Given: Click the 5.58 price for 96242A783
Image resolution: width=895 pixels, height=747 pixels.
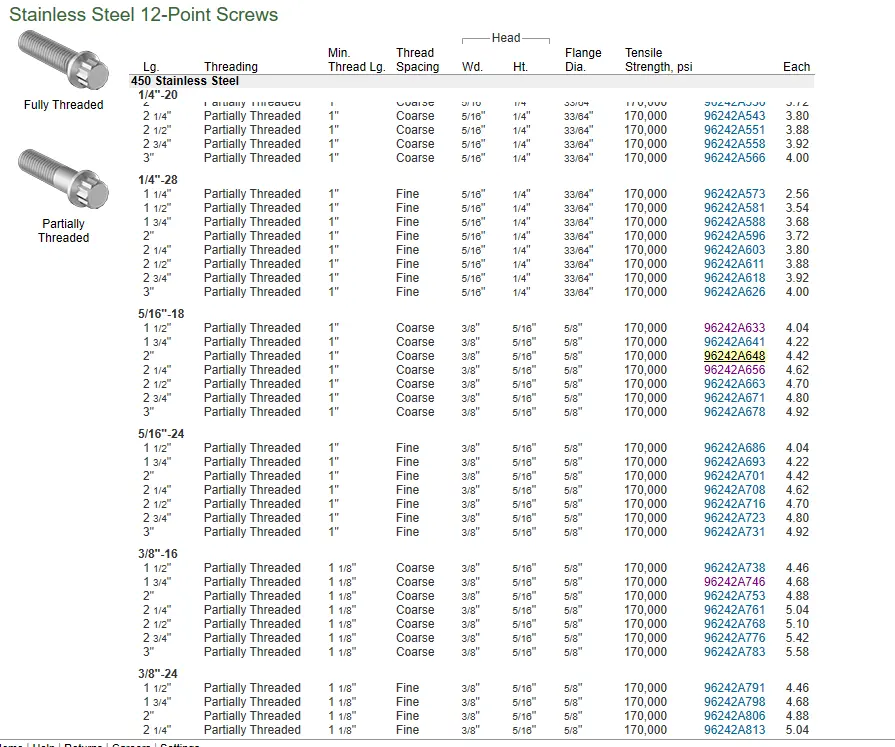Looking at the screenshot, I should pos(797,652).
